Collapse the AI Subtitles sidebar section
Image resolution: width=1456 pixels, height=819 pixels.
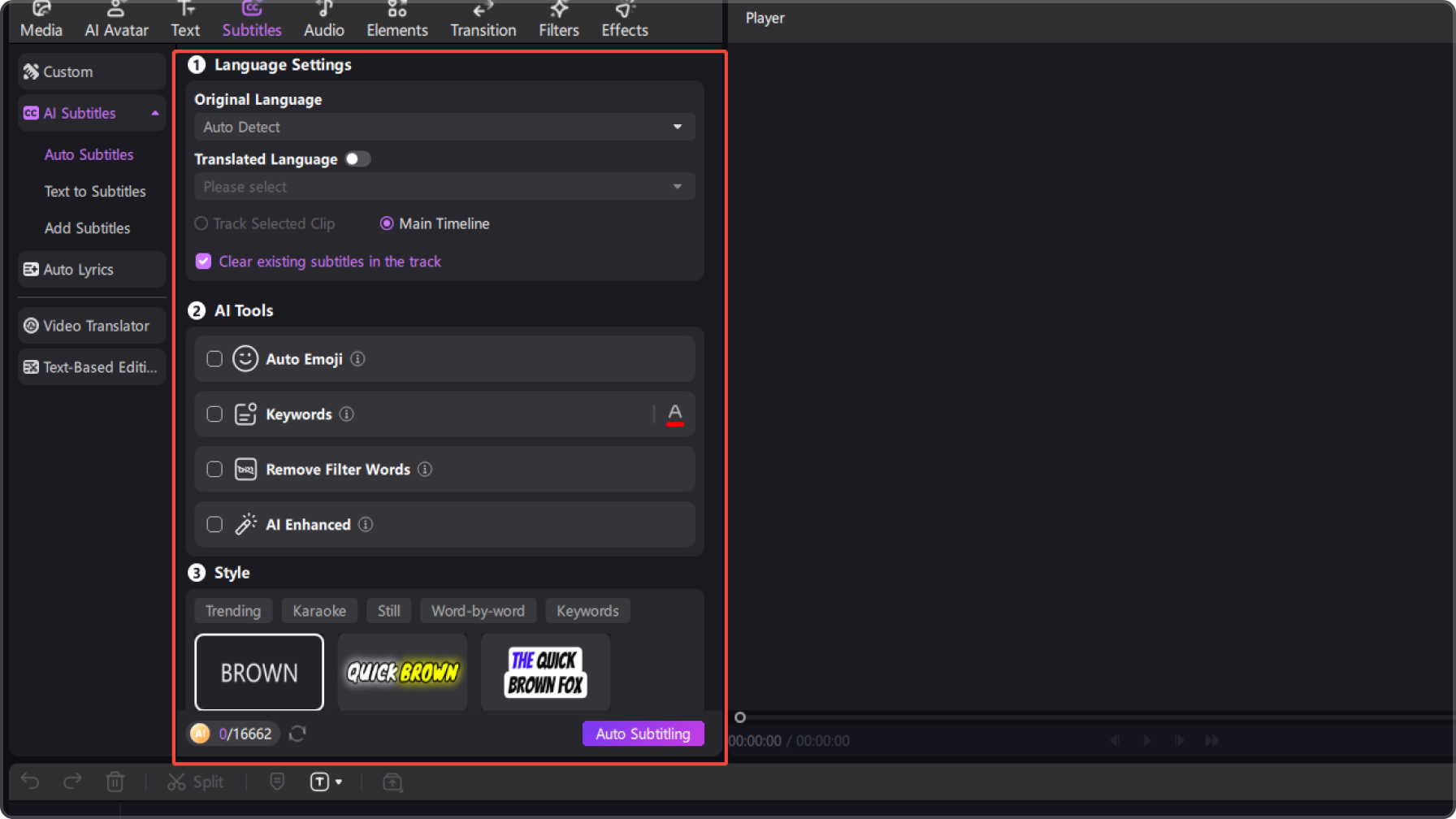tap(155, 113)
